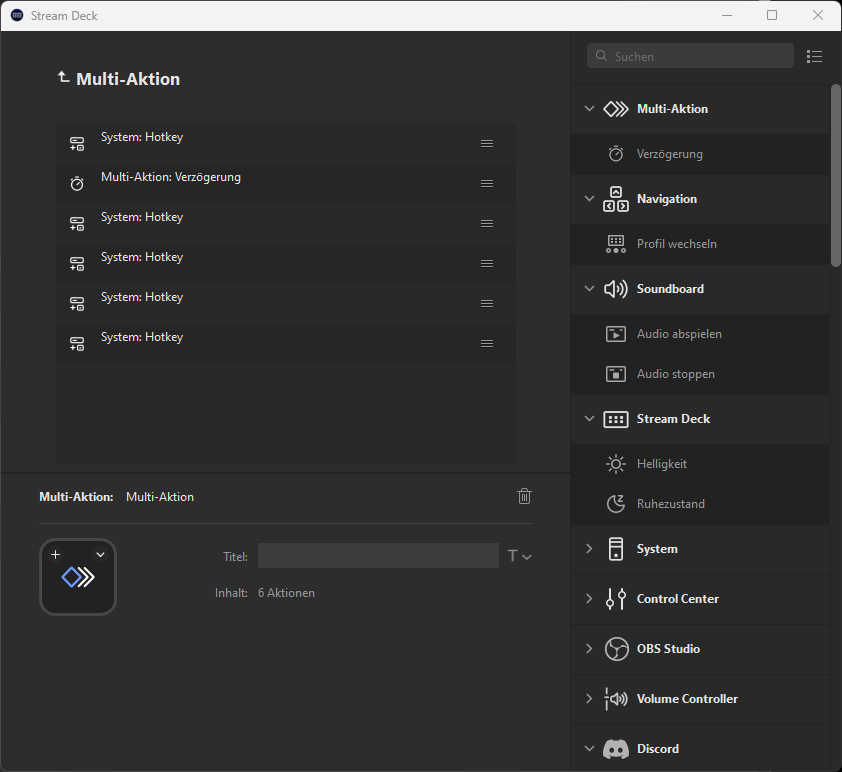Image resolution: width=842 pixels, height=772 pixels.
Task: Select the Profil wechseln action
Action: point(676,244)
